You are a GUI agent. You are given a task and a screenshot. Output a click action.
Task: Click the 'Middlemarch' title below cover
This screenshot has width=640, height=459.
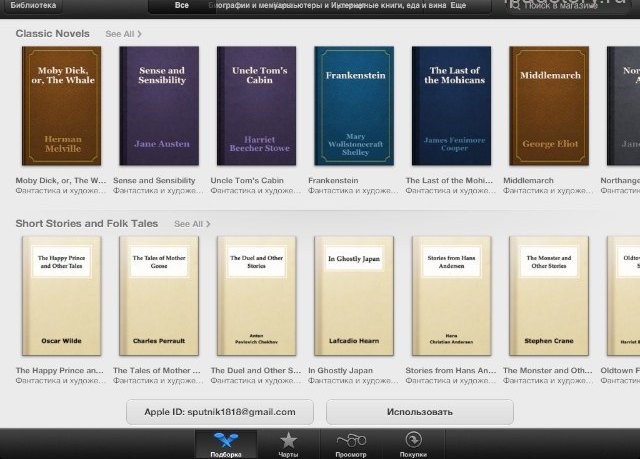pos(528,180)
